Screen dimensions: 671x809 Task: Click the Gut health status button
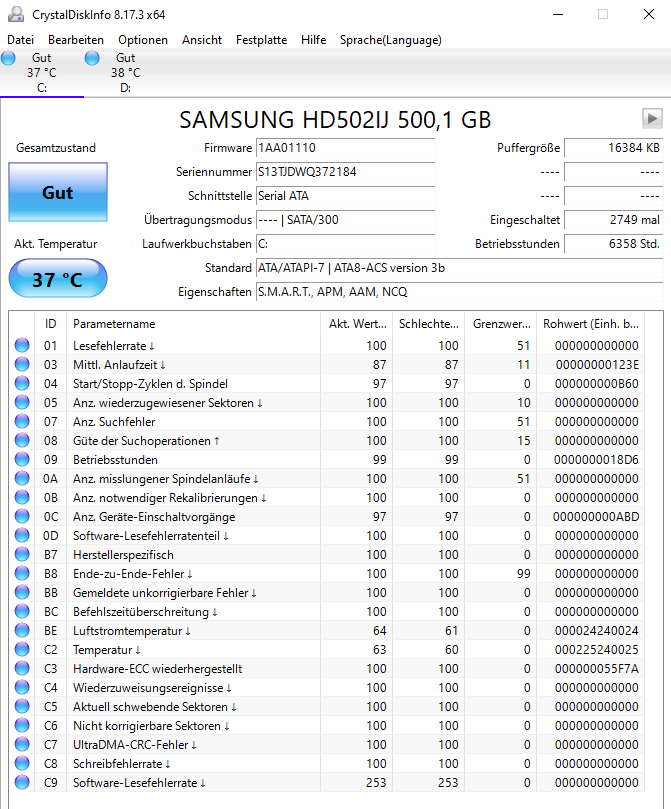click(58, 192)
